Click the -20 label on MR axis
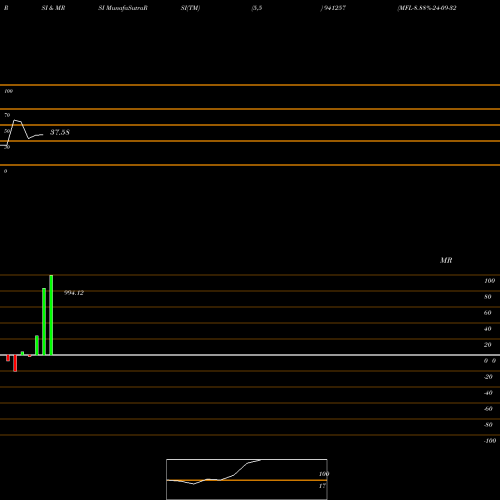500x500 pixels. [x=488, y=377]
